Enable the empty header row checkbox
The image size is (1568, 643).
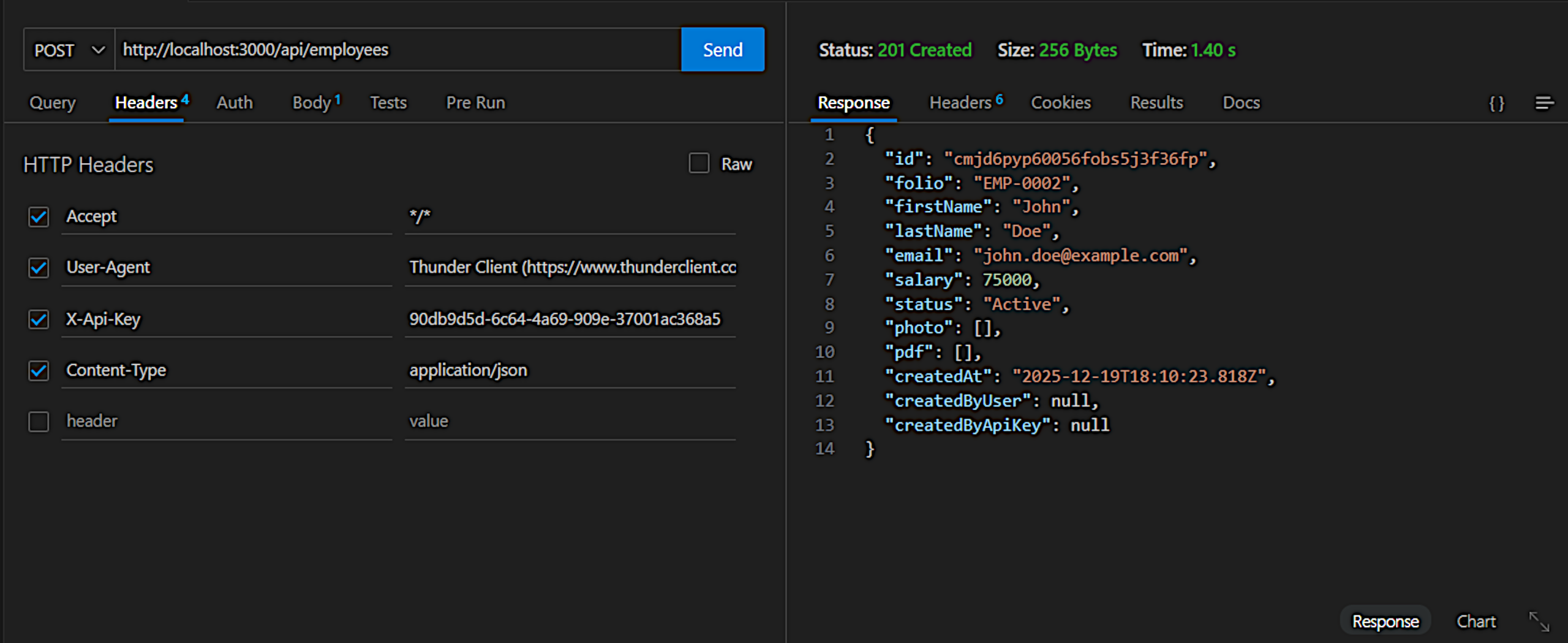(39, 421)
